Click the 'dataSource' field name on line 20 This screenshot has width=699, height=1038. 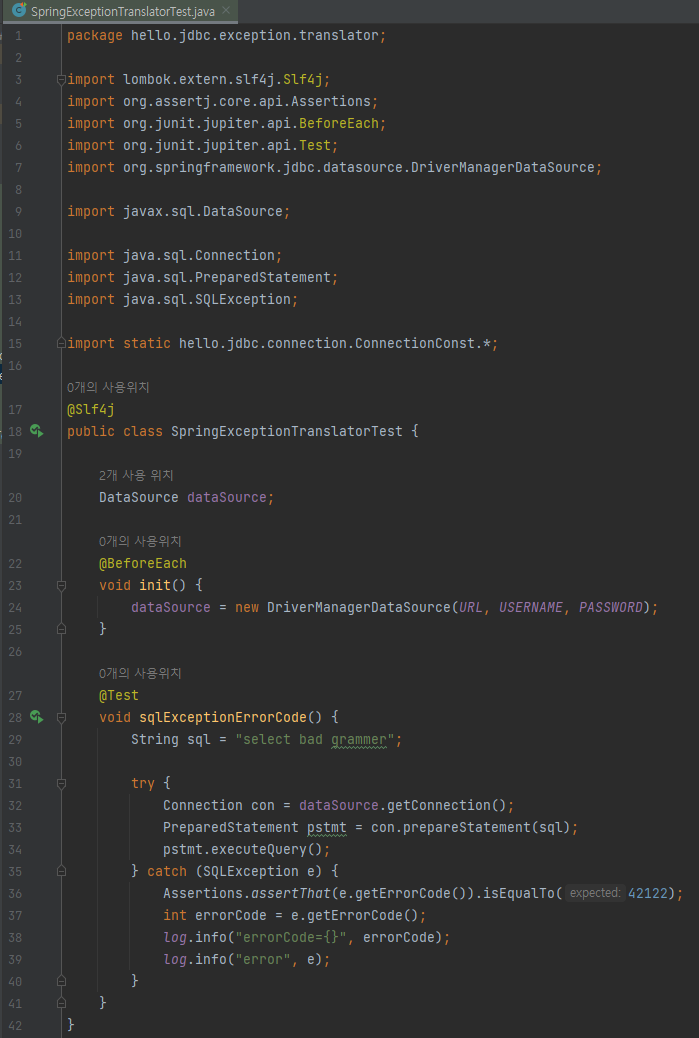pyautogui.click(x=226, y=497)
